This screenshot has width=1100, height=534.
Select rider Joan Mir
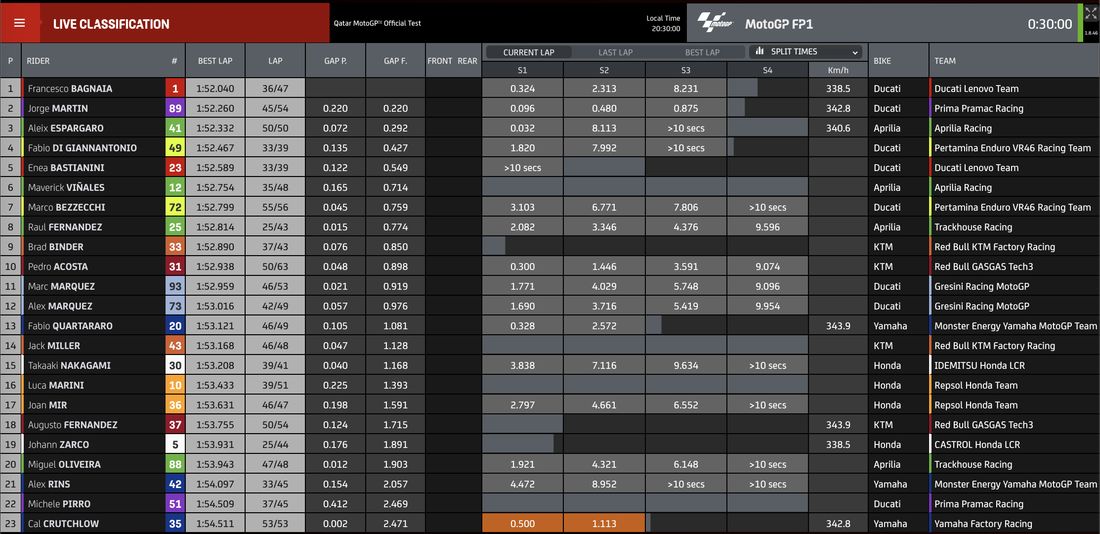click(48, 405)
